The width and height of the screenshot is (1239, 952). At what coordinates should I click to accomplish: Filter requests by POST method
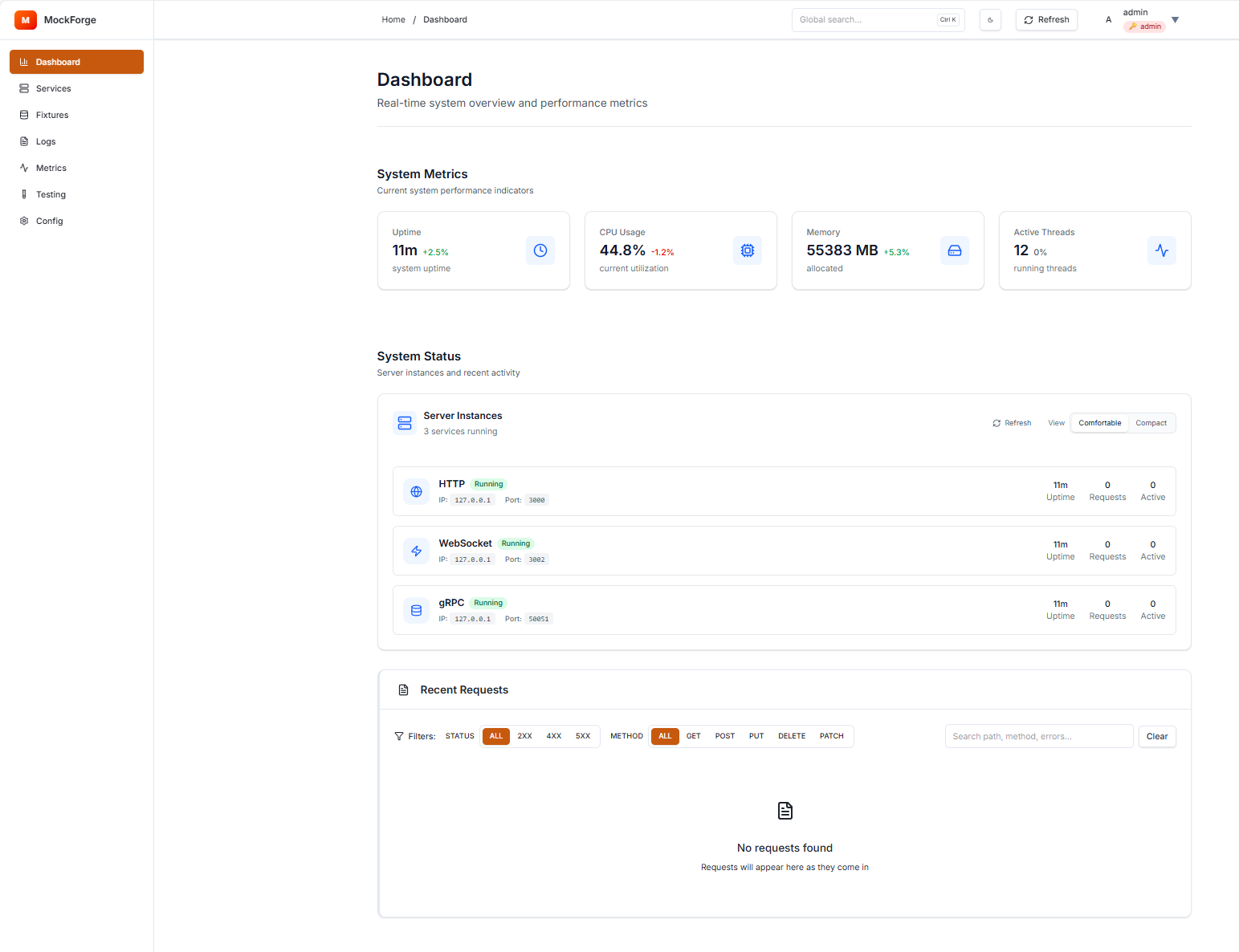[x=724, y=736]
